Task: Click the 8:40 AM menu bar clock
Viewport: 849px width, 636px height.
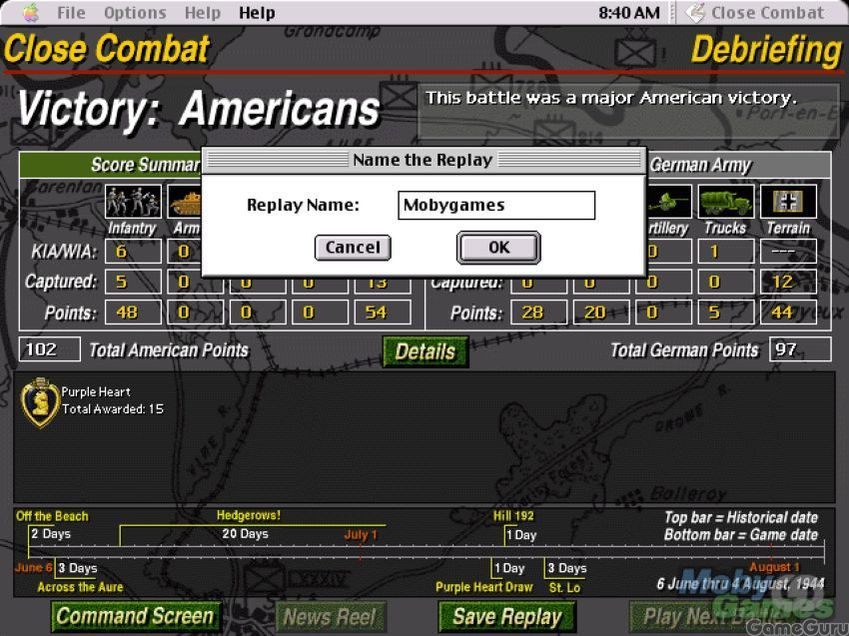Action: pos(629,12)
